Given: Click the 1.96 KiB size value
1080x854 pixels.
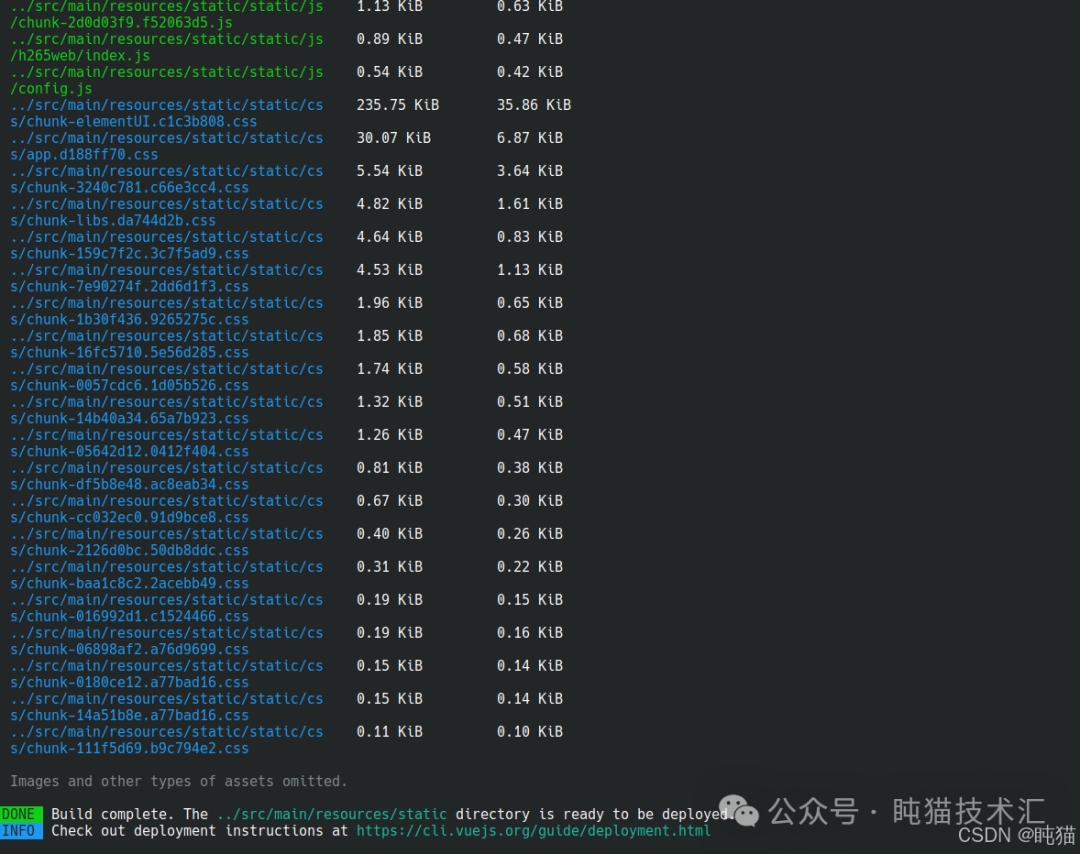Looking at the screenshot, I should [x=389, y=303].
